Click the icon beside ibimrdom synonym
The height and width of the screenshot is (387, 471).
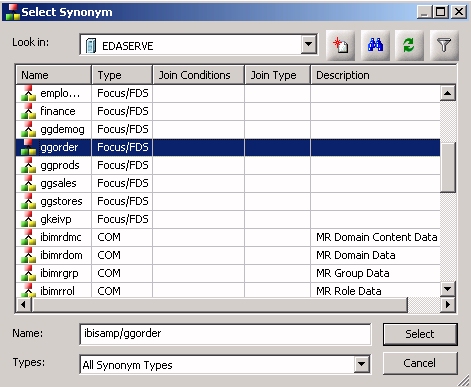[28, 255]
